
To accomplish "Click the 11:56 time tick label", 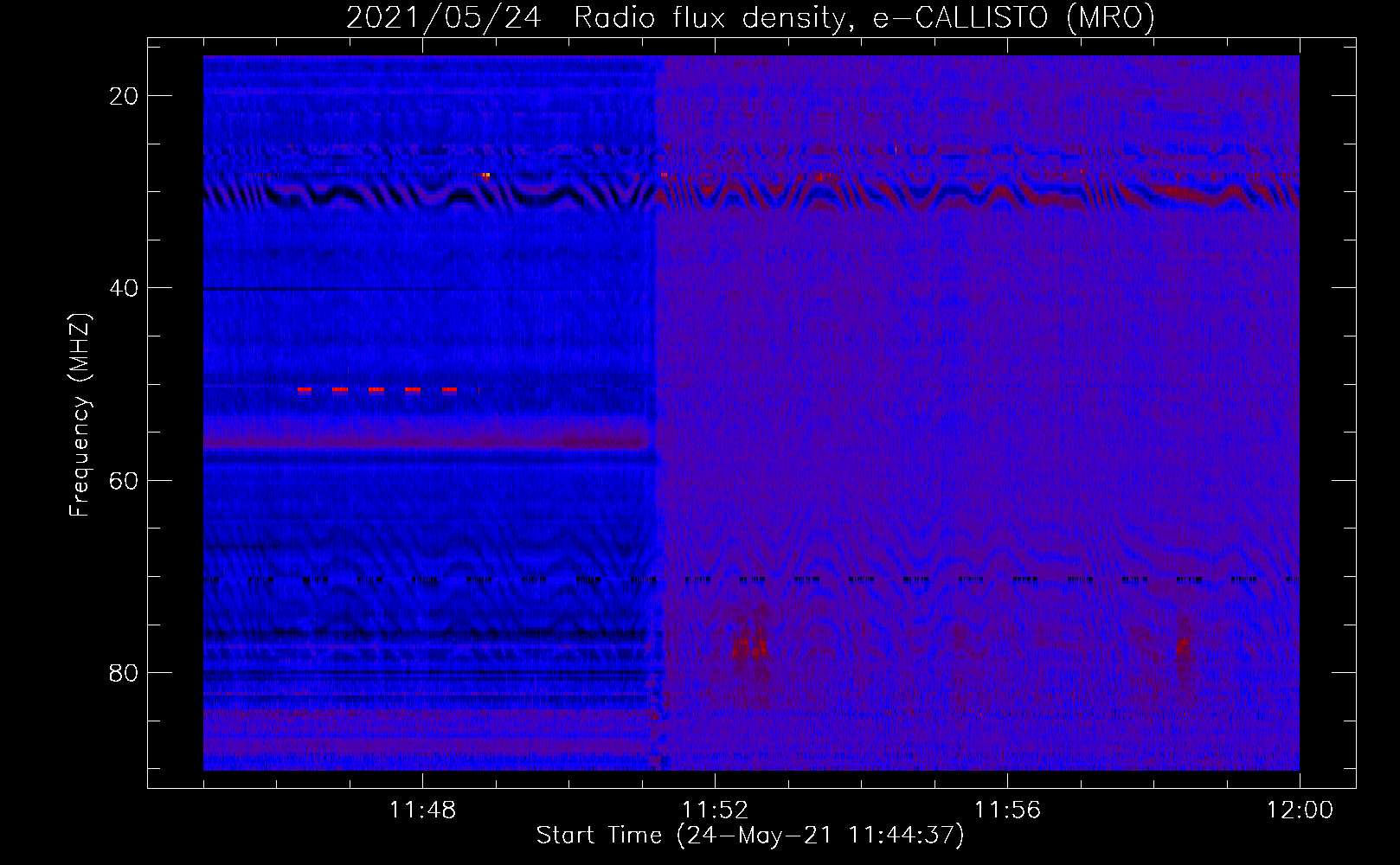I will click(1007, 811).
